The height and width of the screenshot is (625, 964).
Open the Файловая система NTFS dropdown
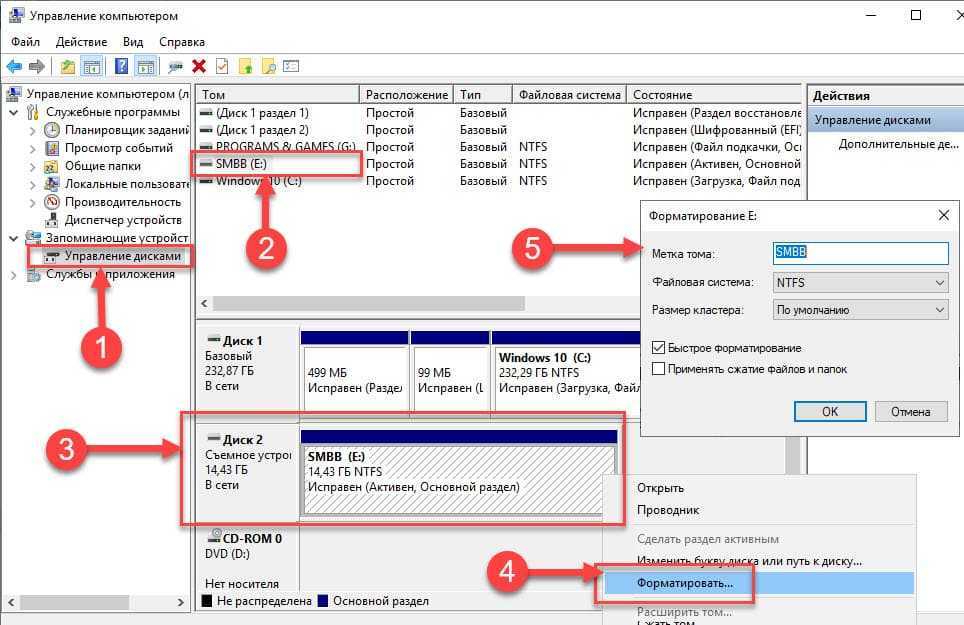(x=859, y=283)
